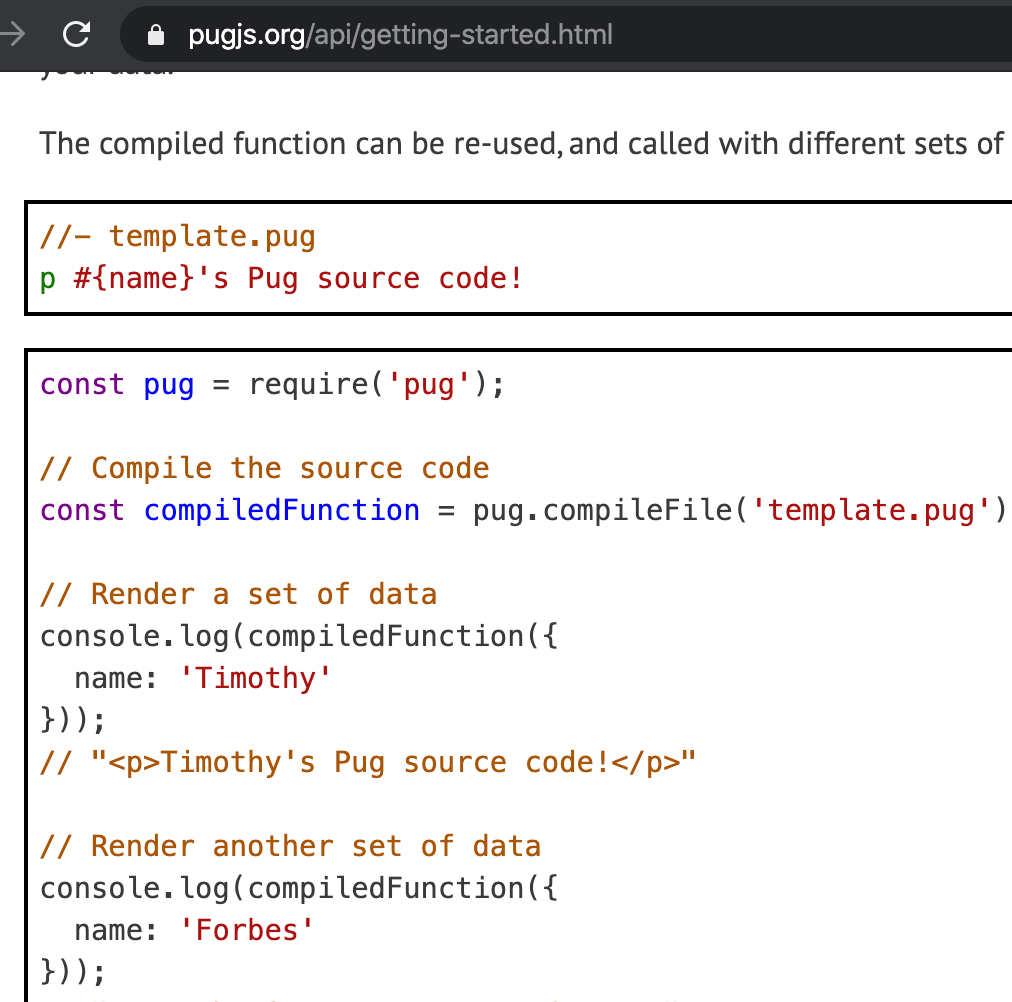The image size is (1012, 1002).
Task: Click the paragraph about re-using the compiled function
Action: 500,144
